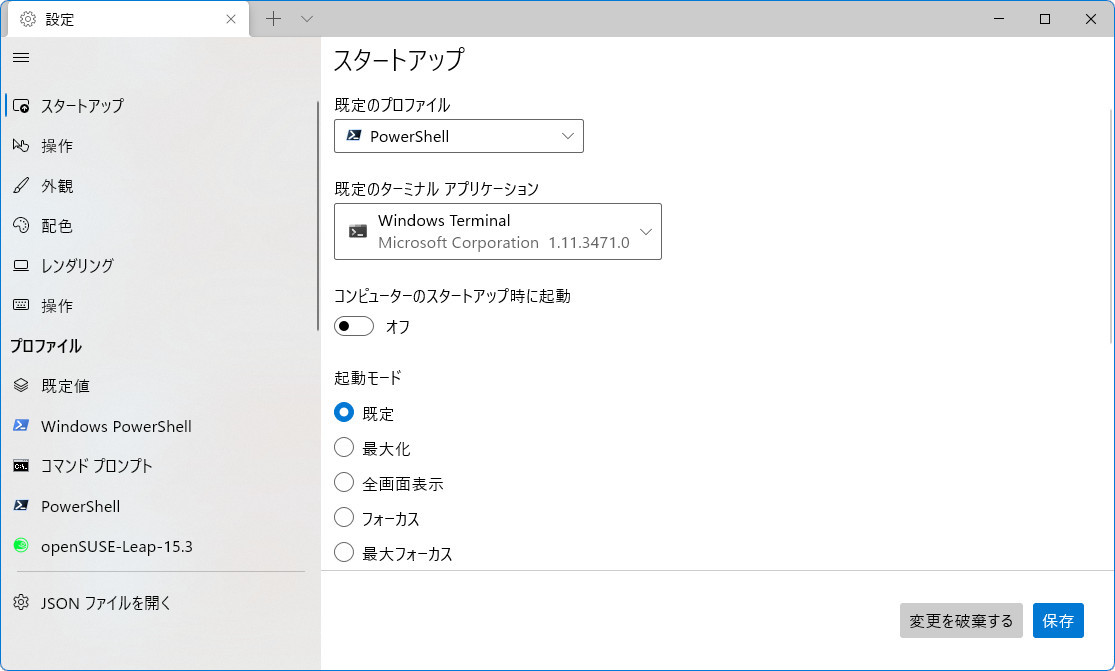Select the フォーカス launch mode
Image resolution: width=1115 pixels, height=671 pixels.
343,517
